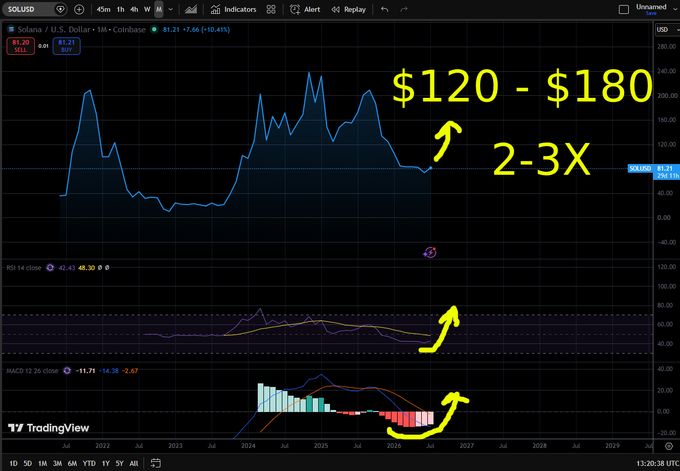Click the 81.21 last price value in header
The height and width of the screenshot is (471, 680).
[x=171, y=29]
